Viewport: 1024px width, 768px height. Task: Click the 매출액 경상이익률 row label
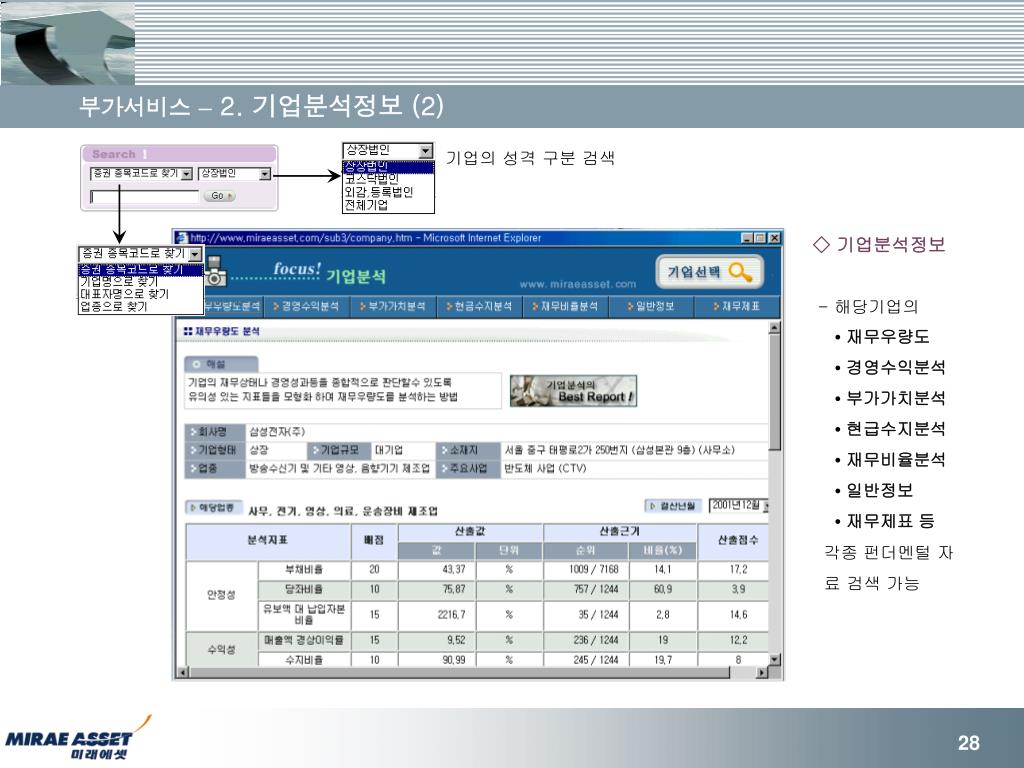click(304, 640)
